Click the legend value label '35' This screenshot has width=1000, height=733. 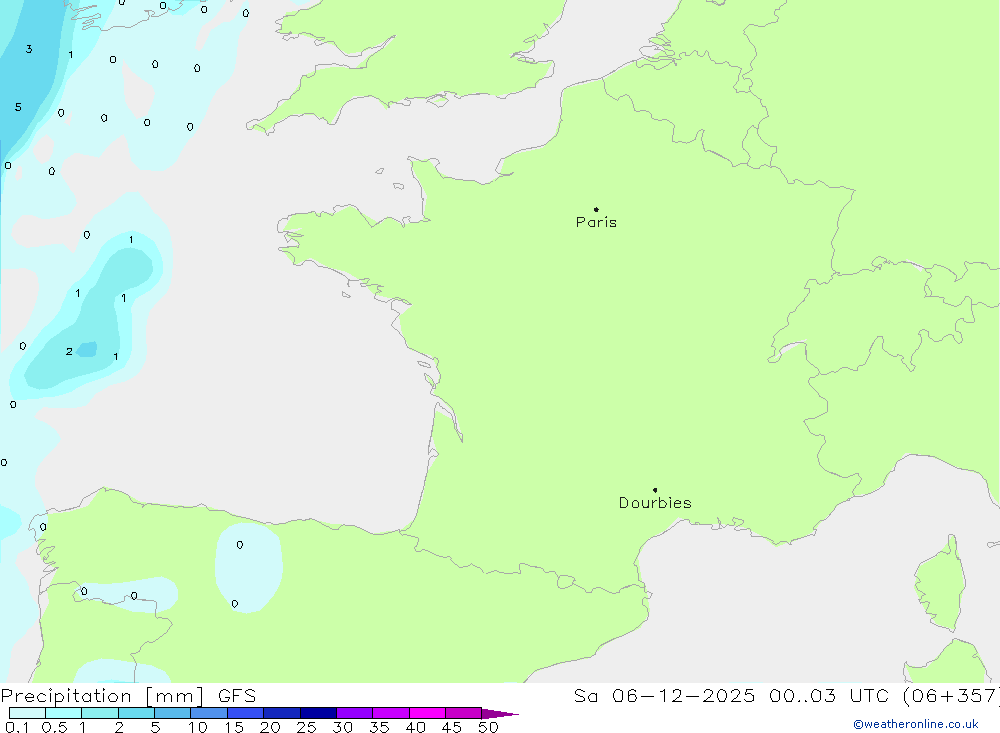coord(379,727)
